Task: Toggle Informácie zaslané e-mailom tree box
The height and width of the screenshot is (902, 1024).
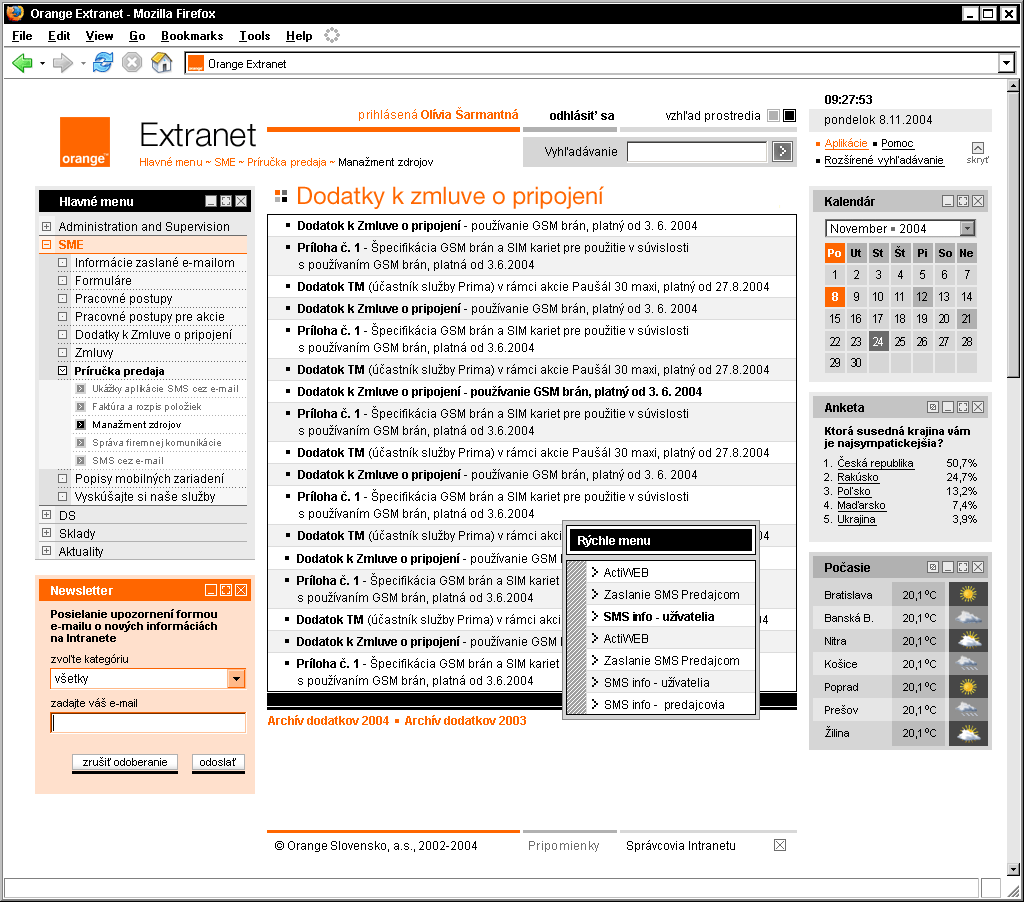Action: tap(63, 263)
